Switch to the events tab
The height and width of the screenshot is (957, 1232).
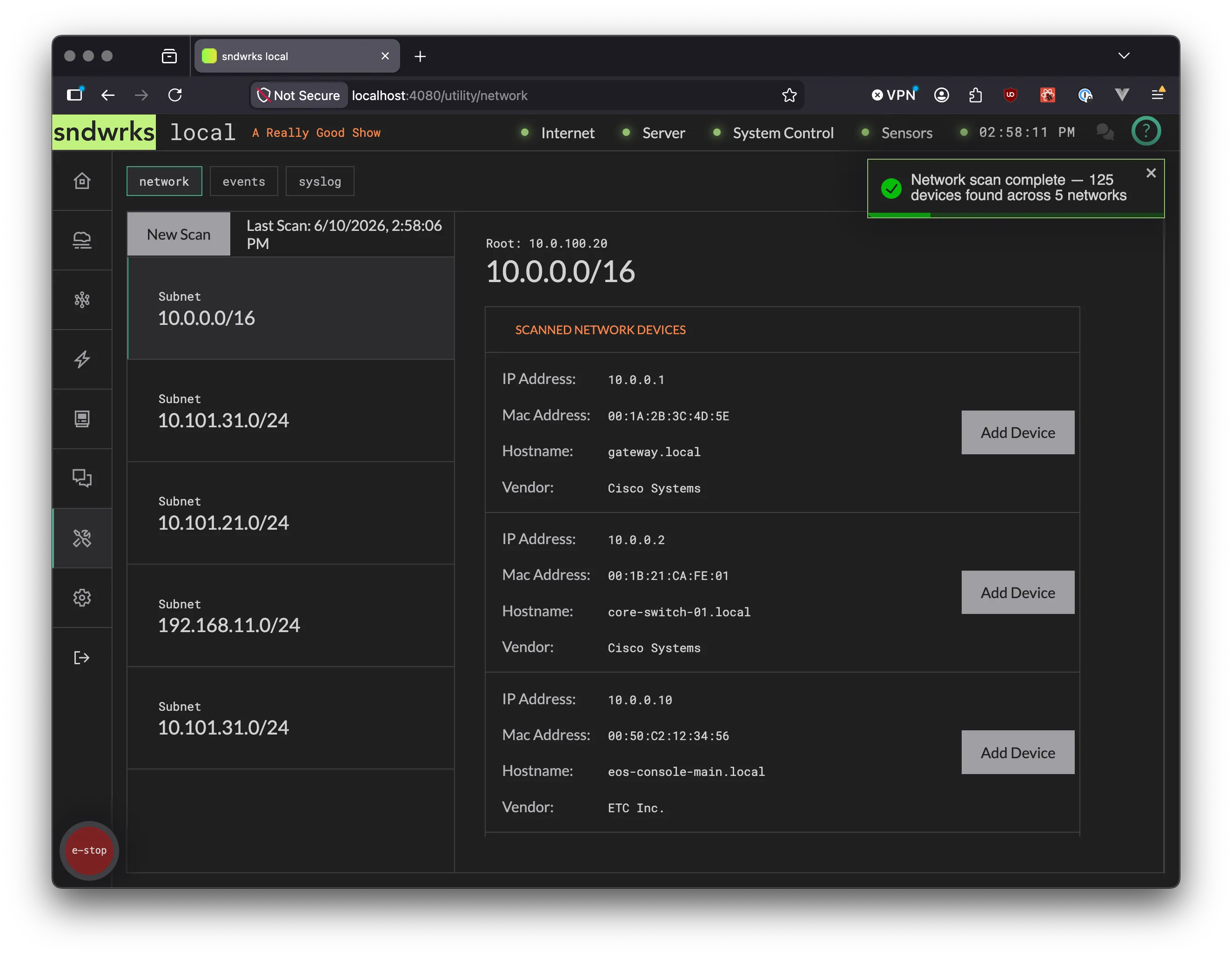[244, 181]
